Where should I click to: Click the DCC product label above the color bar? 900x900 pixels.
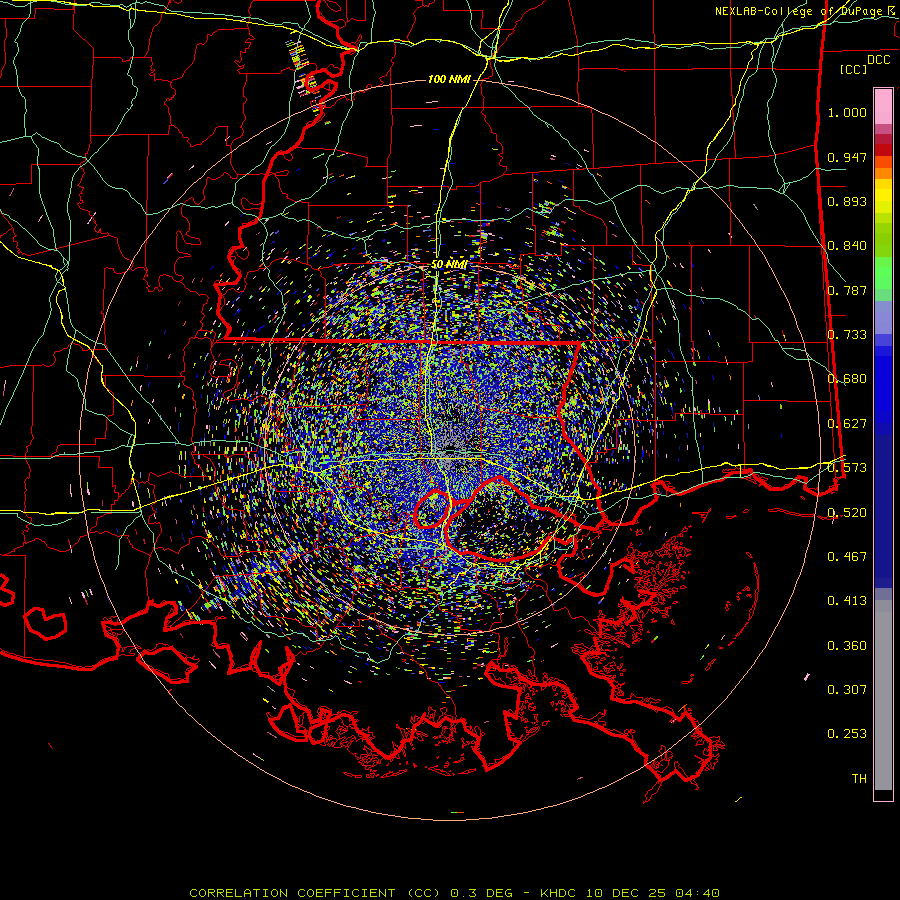[x=879, y=60]
